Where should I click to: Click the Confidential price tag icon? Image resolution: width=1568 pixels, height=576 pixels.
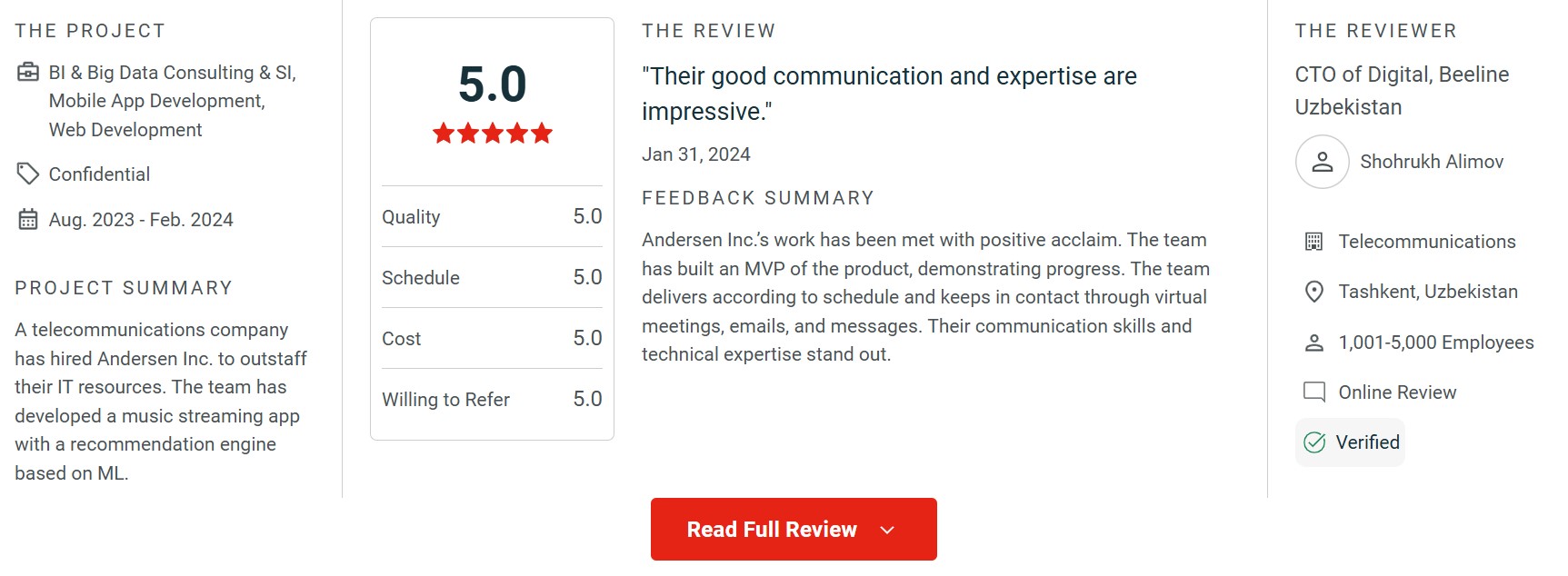pyautogui.click(x=28, y=174)
